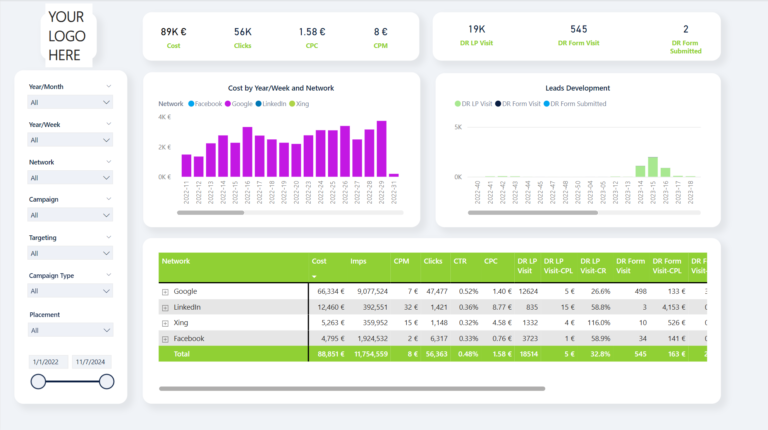This screenshot has width=768, height=430.
Task: Expand the Facebook row in table
Action: coord(165,339)
